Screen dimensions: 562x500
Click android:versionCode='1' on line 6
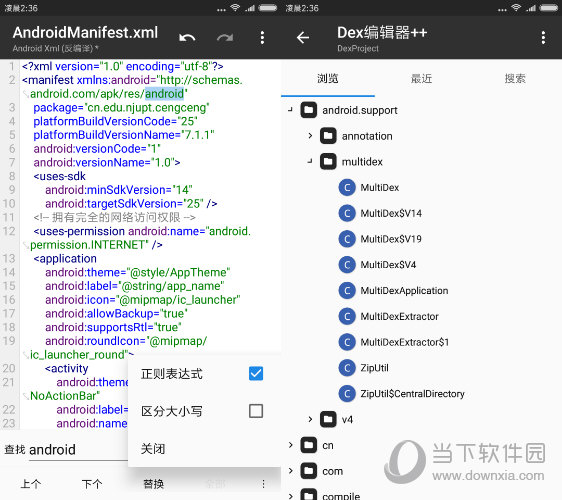pyautogui.click(x=97, y=148)
